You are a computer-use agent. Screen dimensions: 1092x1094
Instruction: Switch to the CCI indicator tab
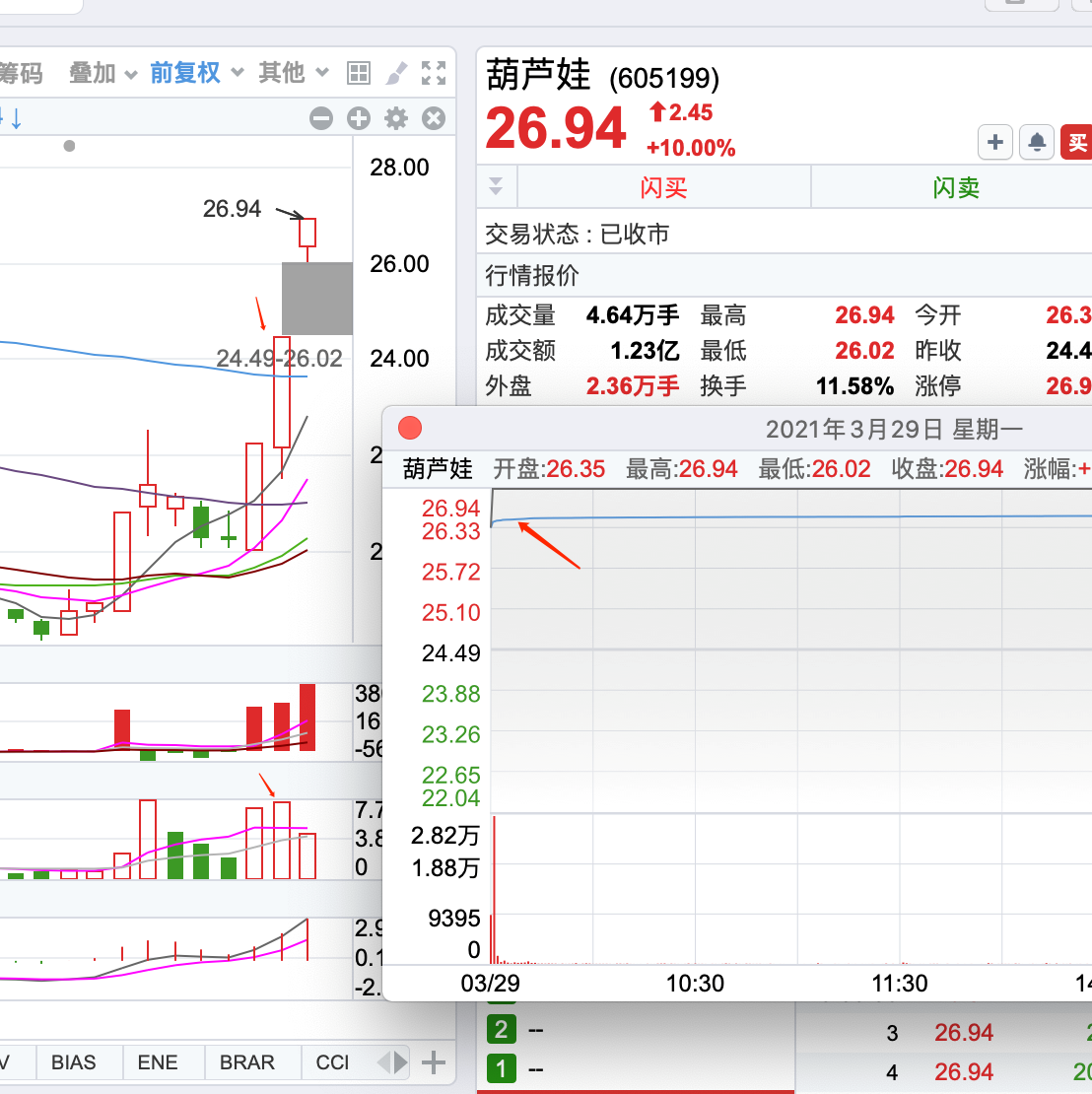332,1061
